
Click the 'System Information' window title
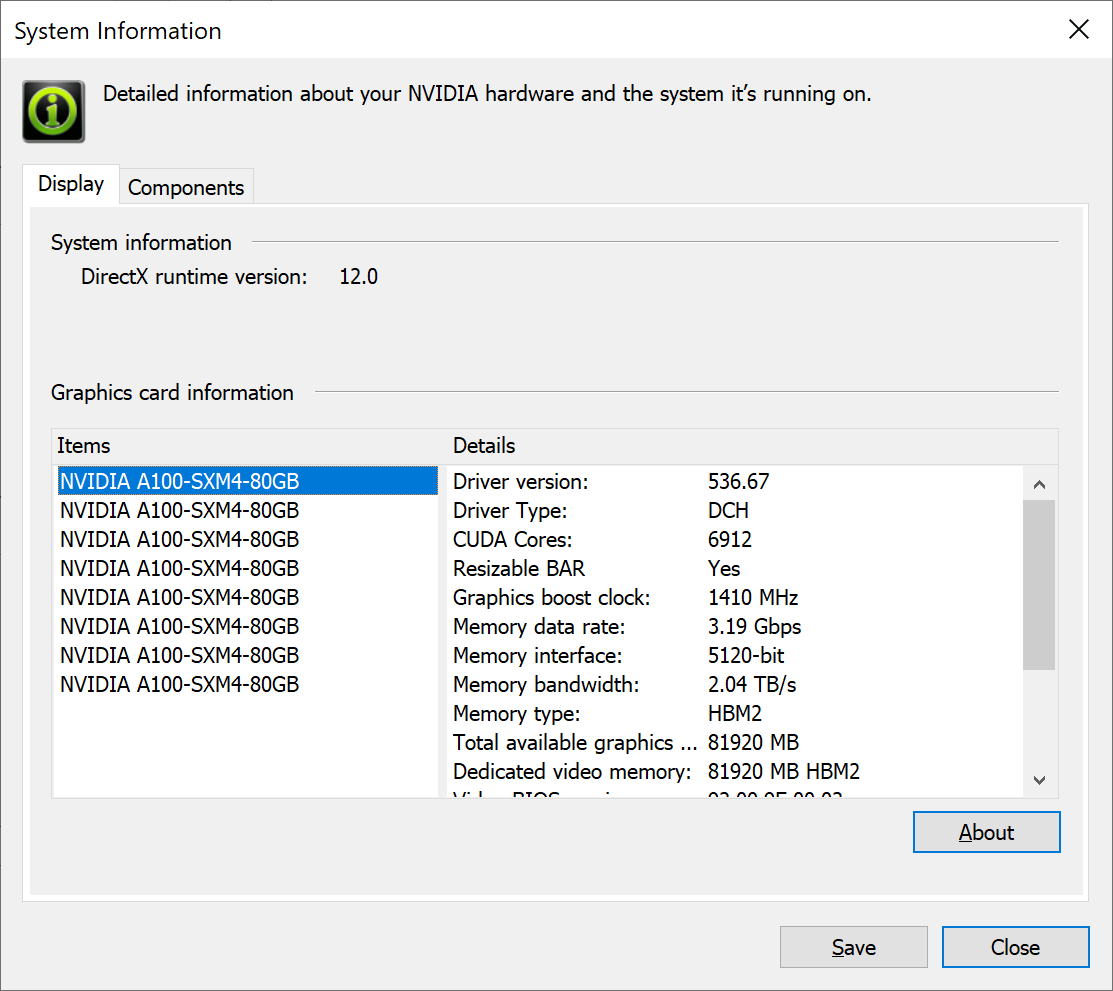click(118, 31)
